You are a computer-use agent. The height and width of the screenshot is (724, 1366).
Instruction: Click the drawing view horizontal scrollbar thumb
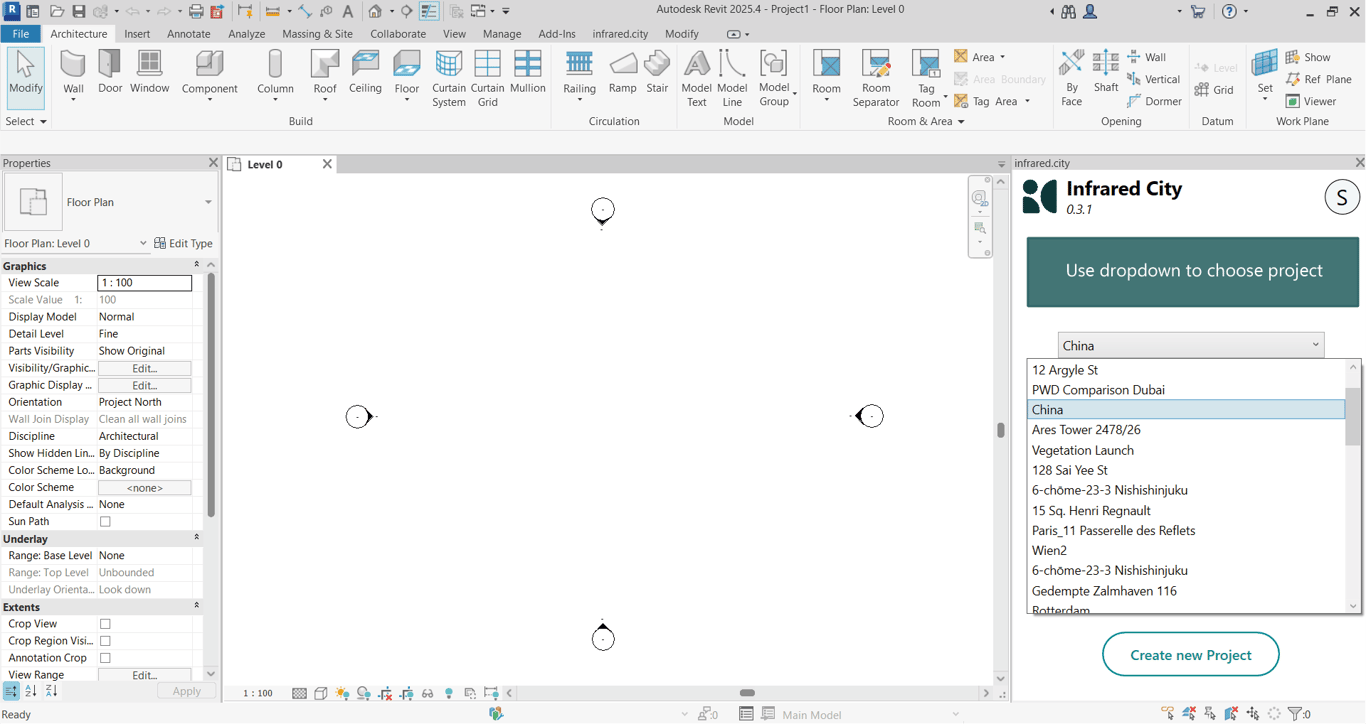(747, 693)
